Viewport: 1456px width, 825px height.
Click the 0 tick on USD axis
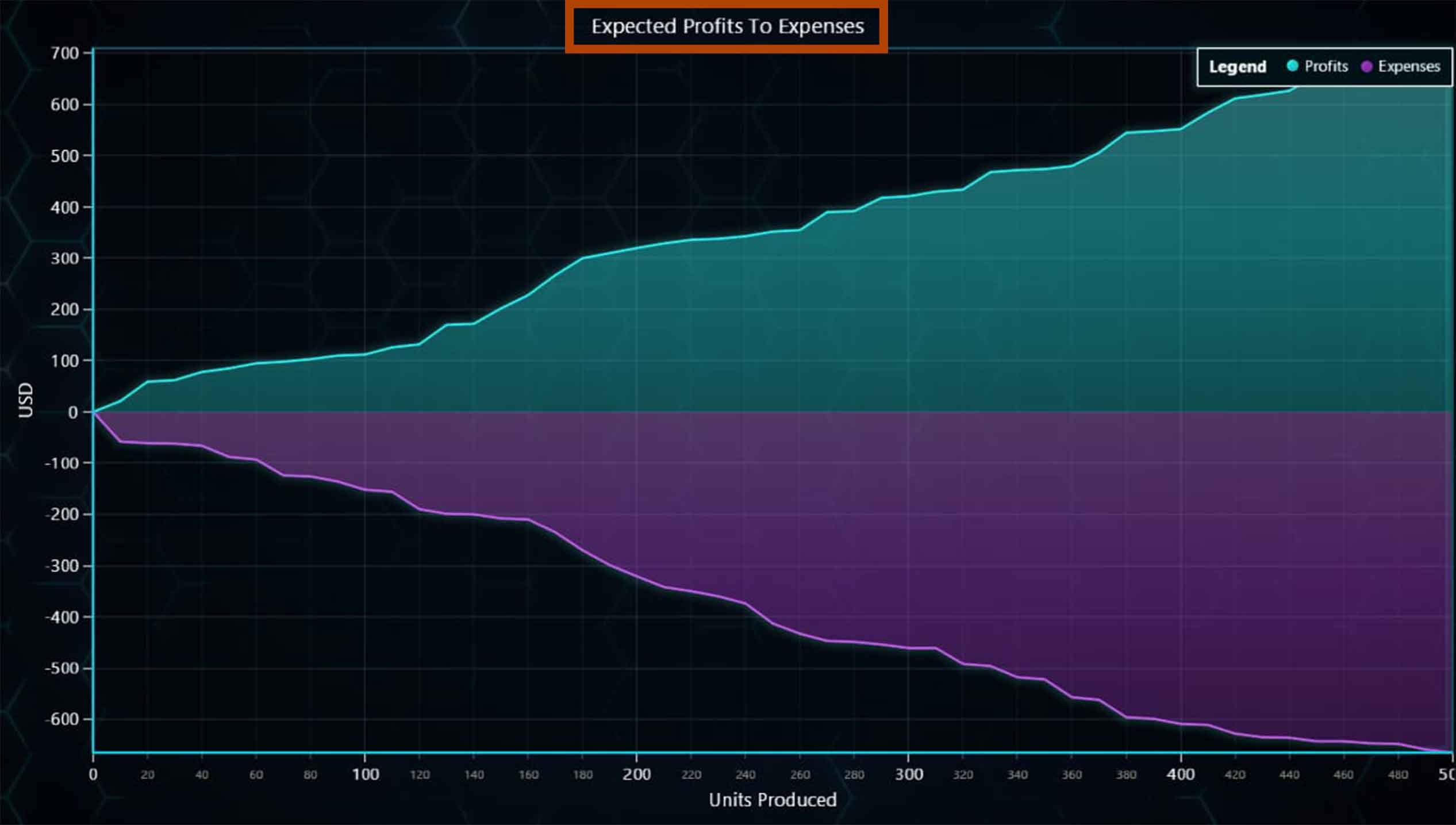pyautogui.click(x=73, y=412)
